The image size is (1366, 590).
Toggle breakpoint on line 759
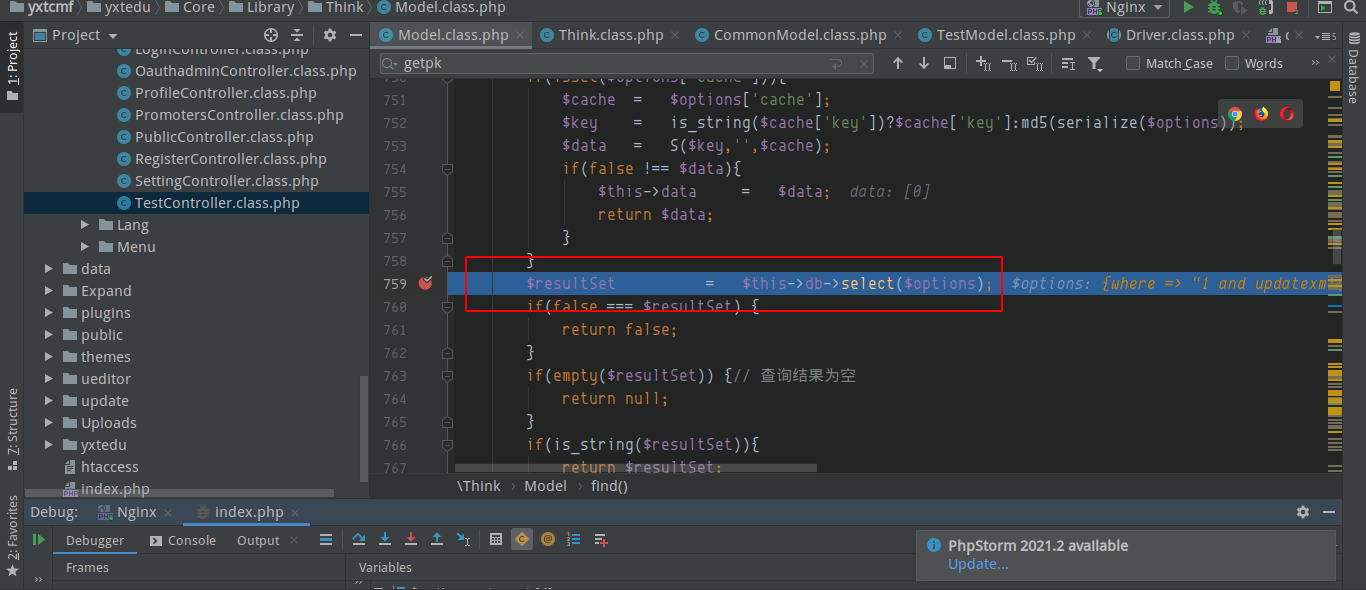point(426,283)
